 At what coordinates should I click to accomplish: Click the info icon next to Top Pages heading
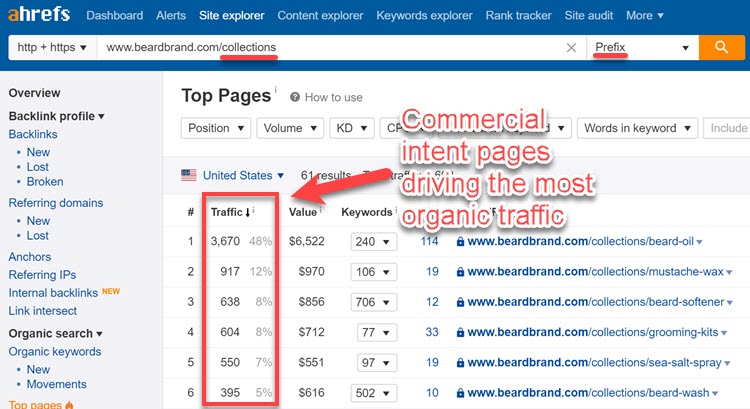pyautogui.click(x=275, y=89)
